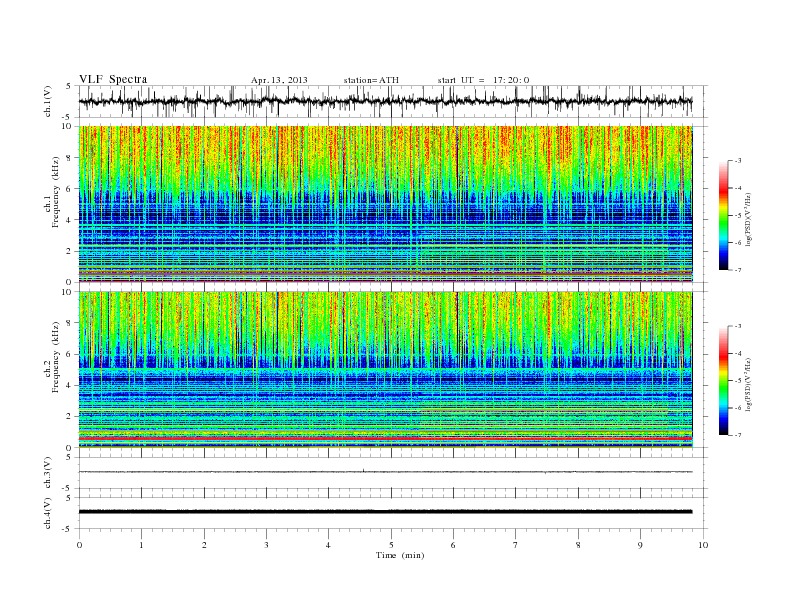Click the '-7' value on ch.2 colorbar
The width and height of the screenshot is (792, 612).
tap(737, 435)
